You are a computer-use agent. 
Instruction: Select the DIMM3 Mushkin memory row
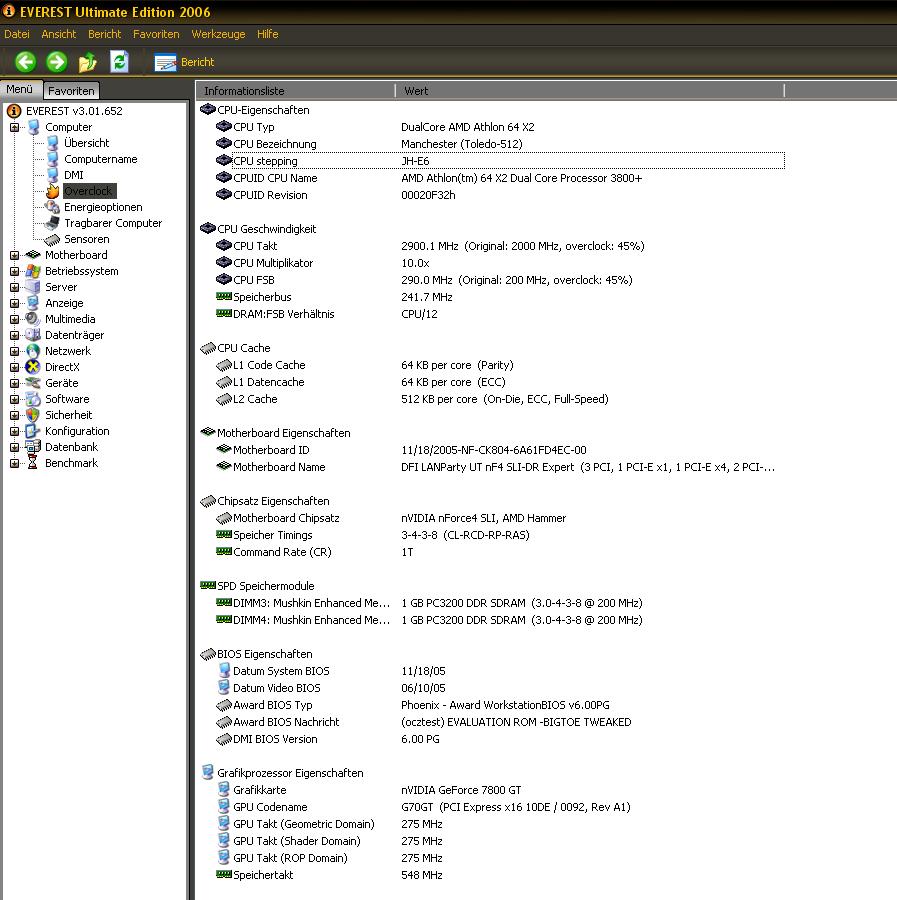point(500,603)
